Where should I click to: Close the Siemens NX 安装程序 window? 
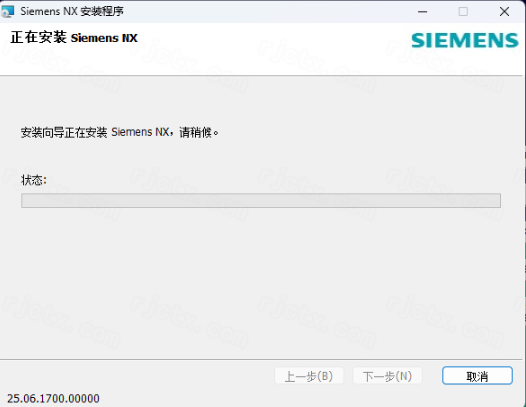[504, 12]
